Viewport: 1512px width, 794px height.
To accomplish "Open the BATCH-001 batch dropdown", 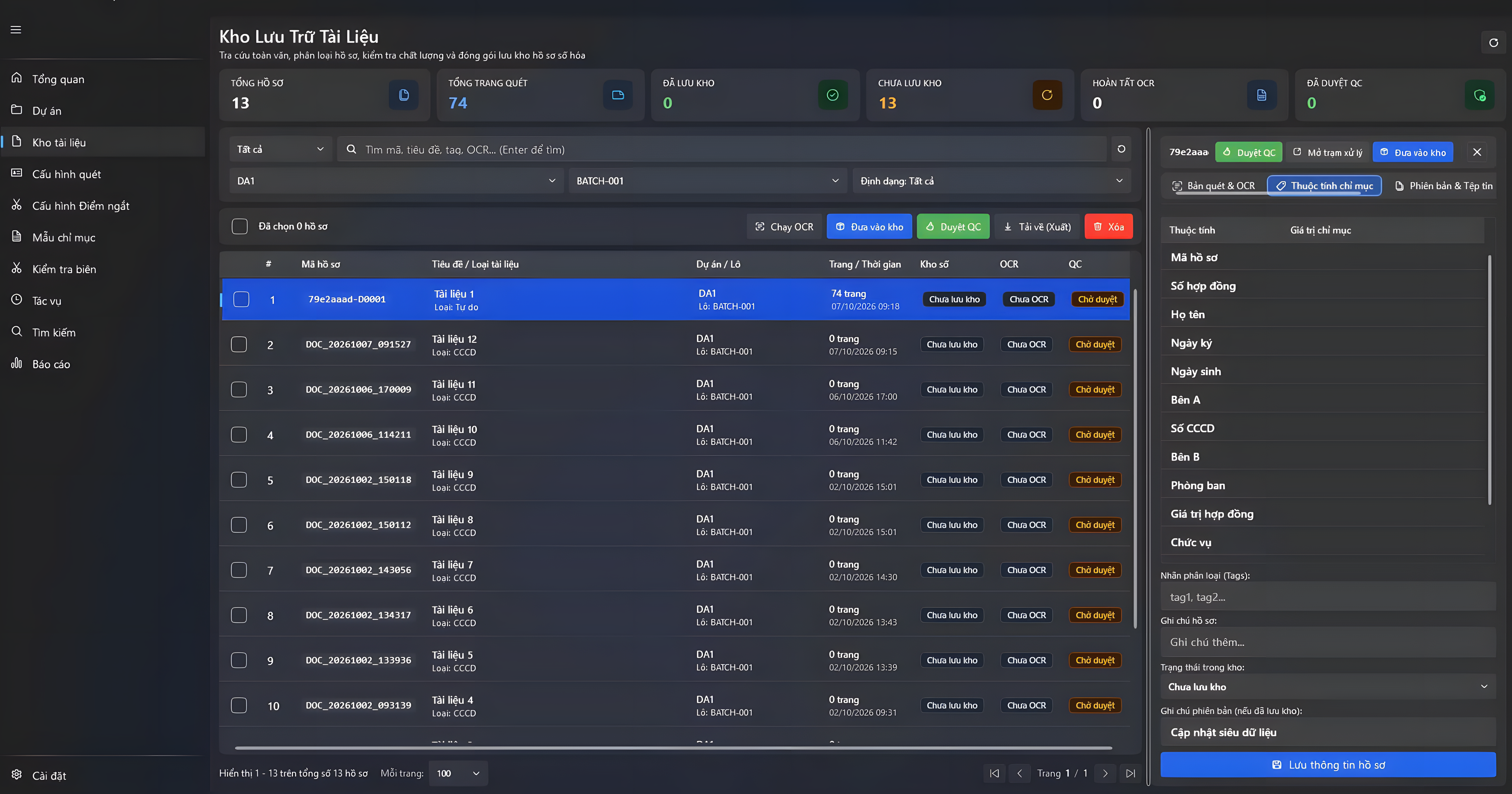I will point(708,181).
